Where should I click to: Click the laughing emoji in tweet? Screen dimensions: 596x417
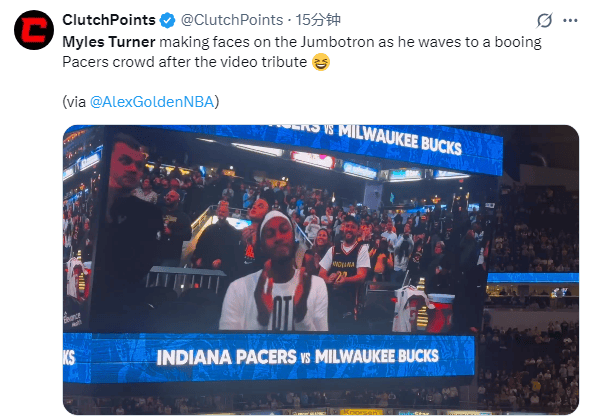(321, 62)
